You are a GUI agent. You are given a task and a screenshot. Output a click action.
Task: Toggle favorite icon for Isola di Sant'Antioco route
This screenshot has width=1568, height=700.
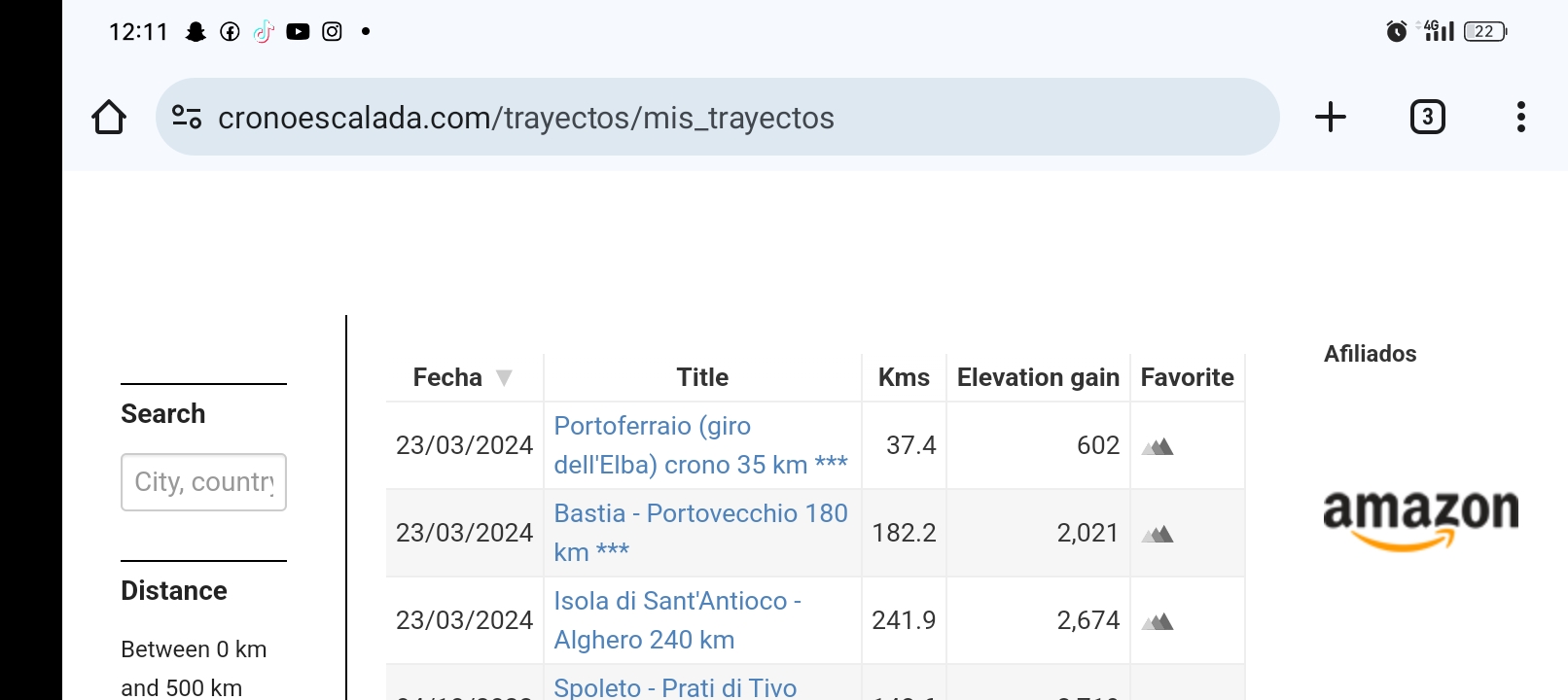click(x=1158, y=621)
